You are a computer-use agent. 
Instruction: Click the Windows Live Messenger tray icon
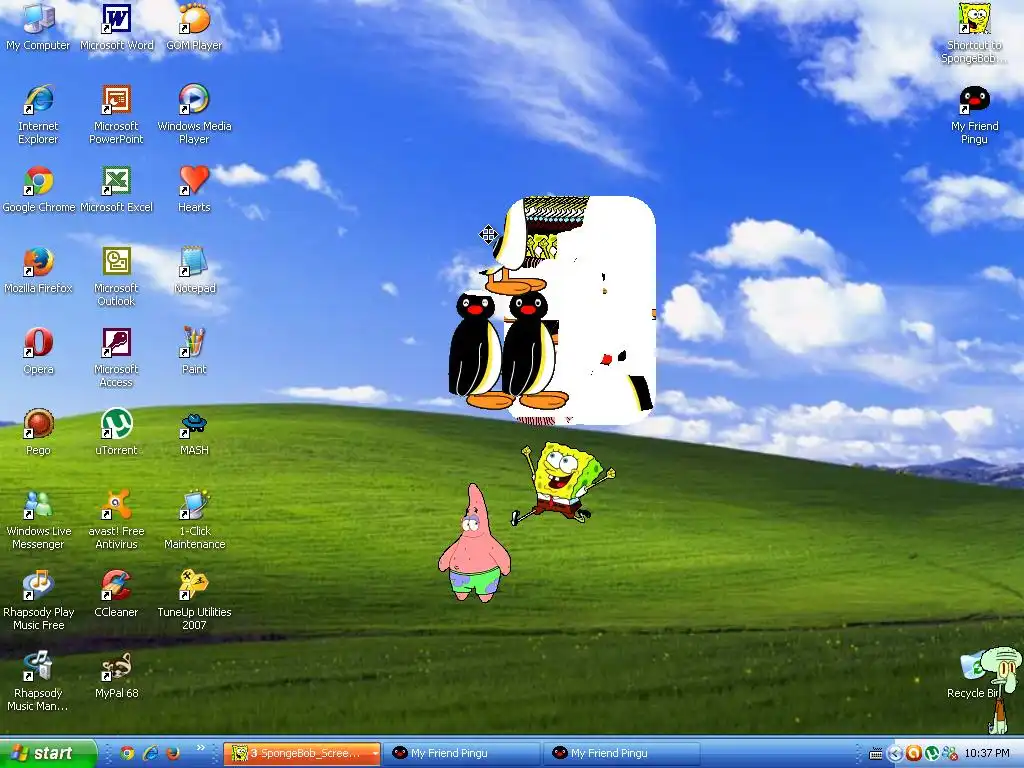[950, 754]
